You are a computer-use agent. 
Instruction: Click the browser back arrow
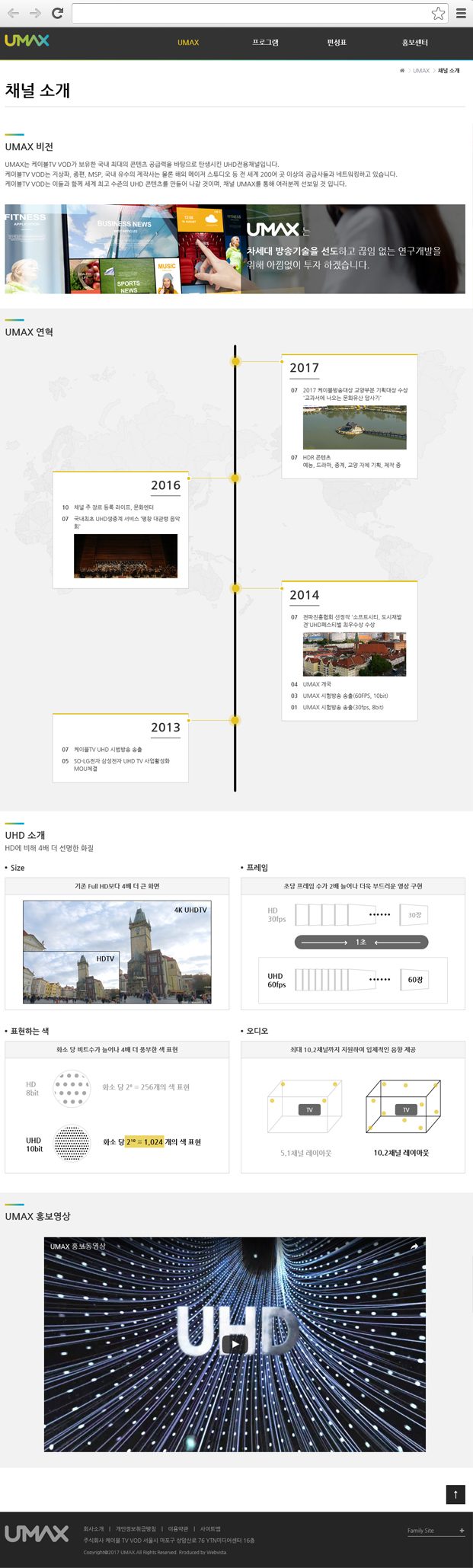click(13, 13)
